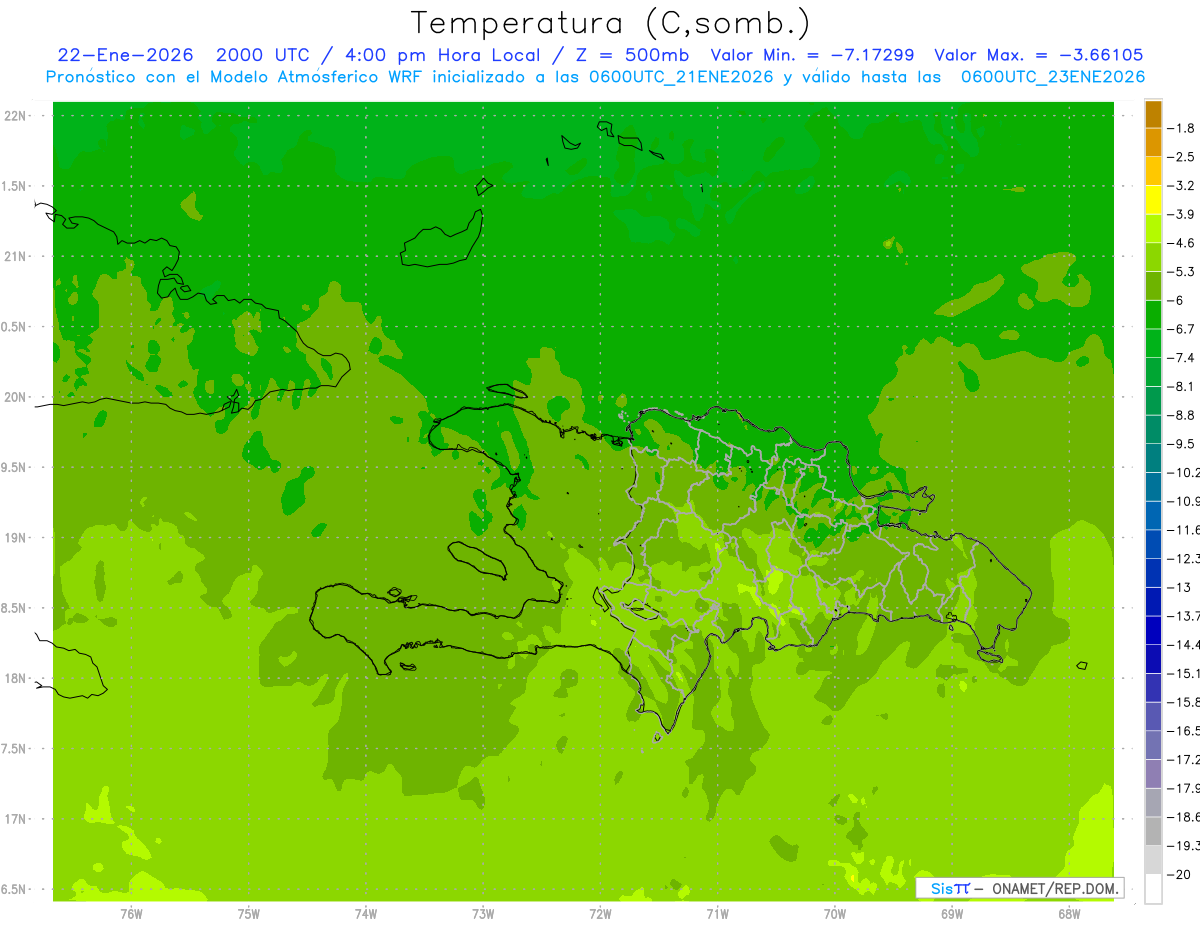Click the 68W longitude axis label

1069,914
